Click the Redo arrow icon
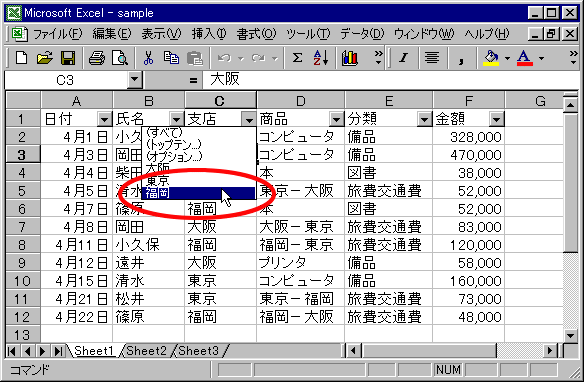Viewport: 584px width, 382px height. [x=258, y=58]
